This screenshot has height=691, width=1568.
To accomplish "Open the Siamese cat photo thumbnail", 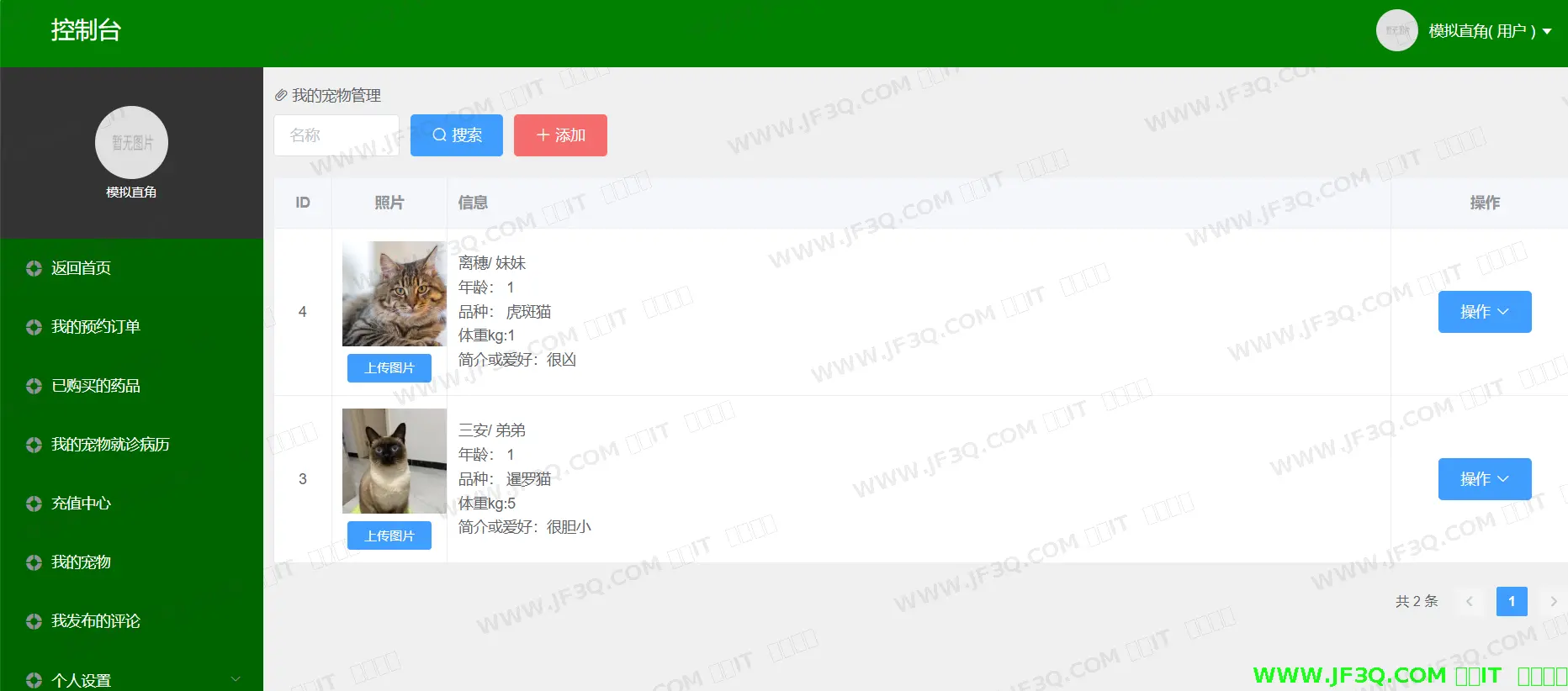I will (x=394, y=461).
